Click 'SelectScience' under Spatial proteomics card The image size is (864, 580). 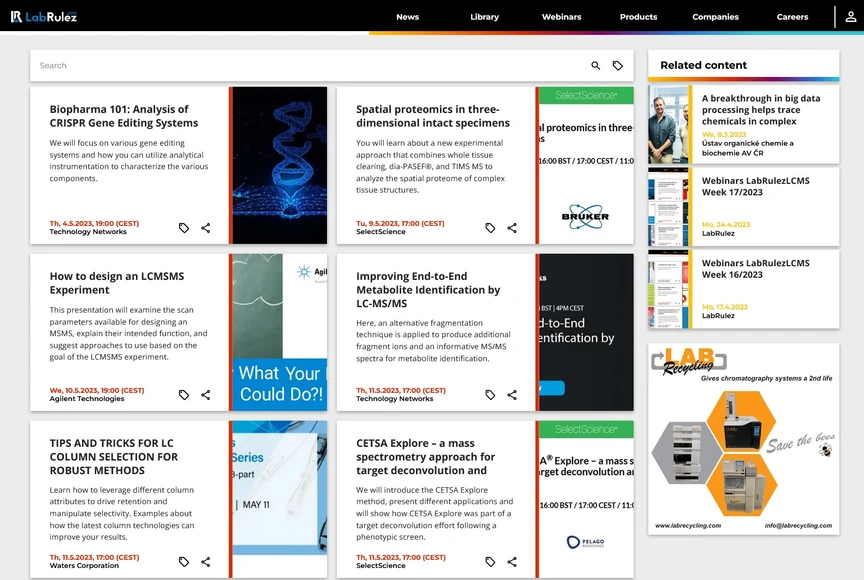[381, 232]
